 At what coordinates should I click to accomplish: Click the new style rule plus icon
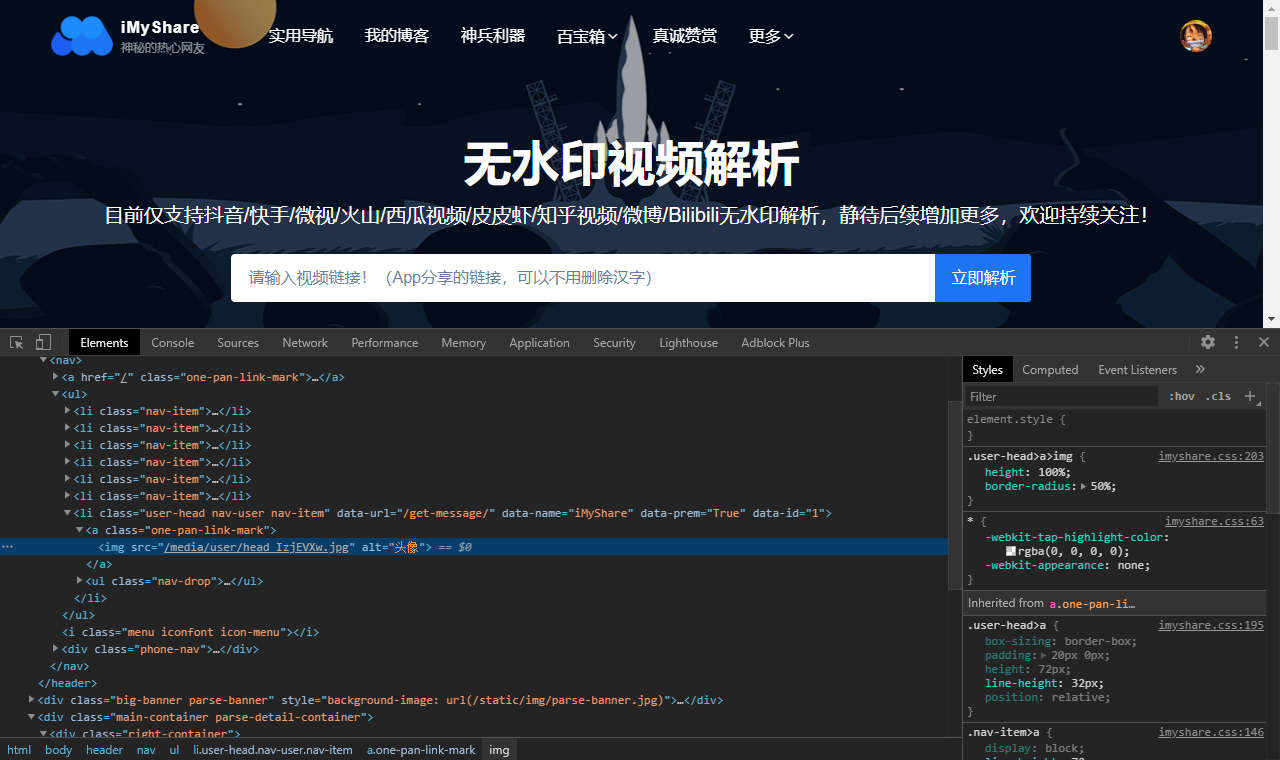(x=1249, y=396)
